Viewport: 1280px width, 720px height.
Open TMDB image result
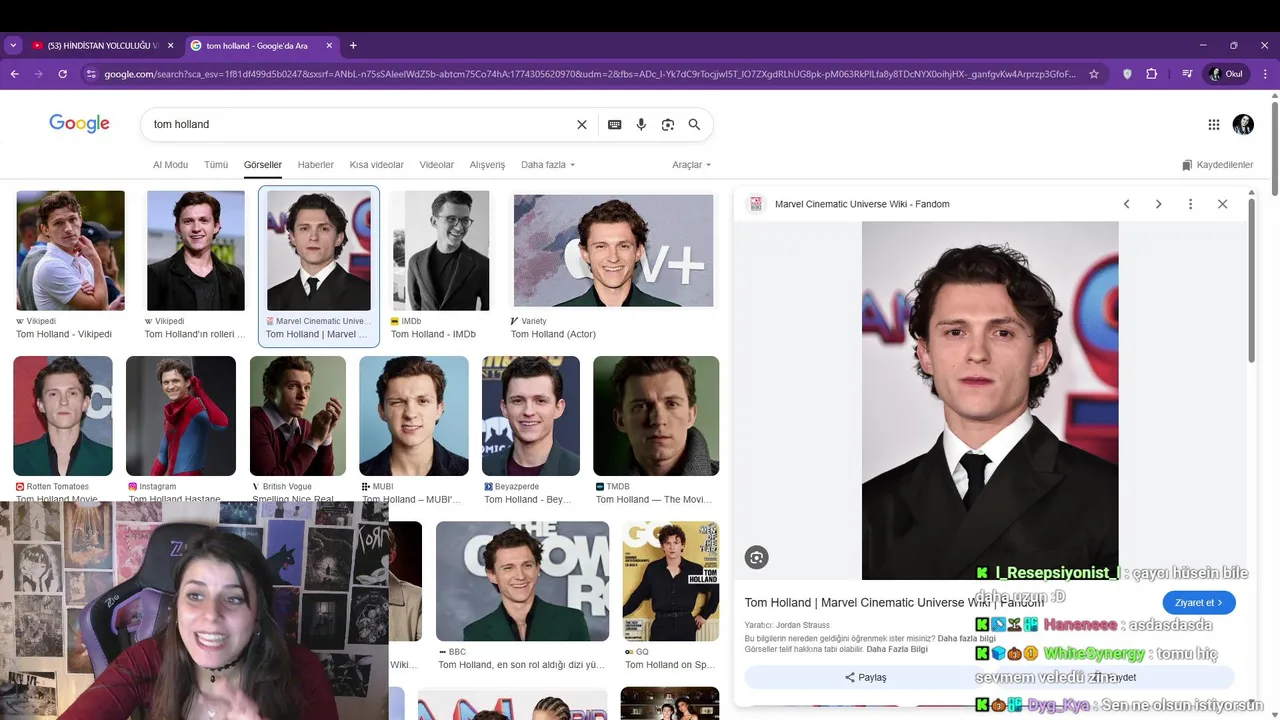pos(656,416)
